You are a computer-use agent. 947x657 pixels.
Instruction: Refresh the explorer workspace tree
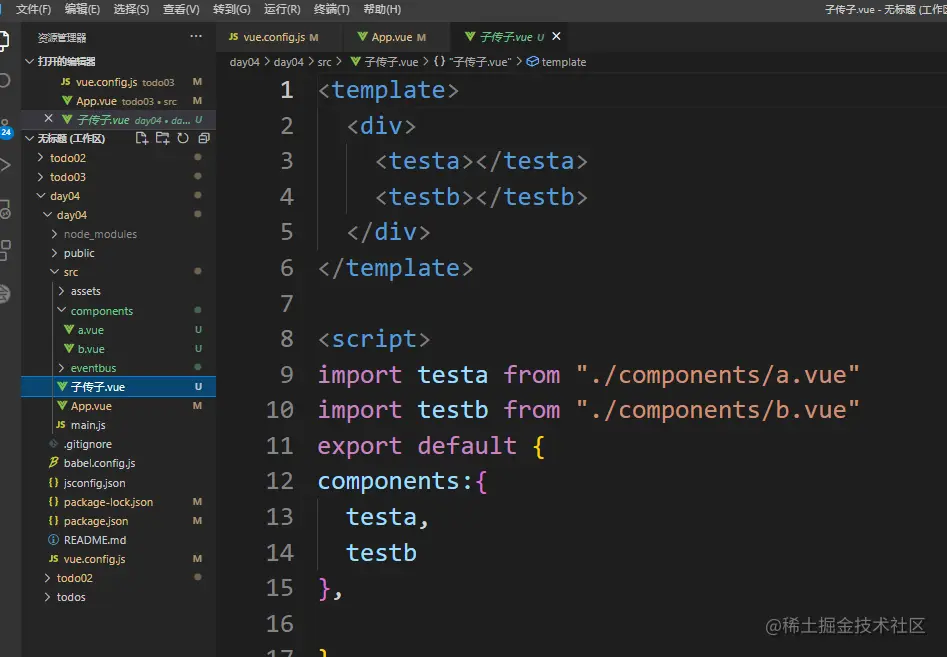coord(183,138)
